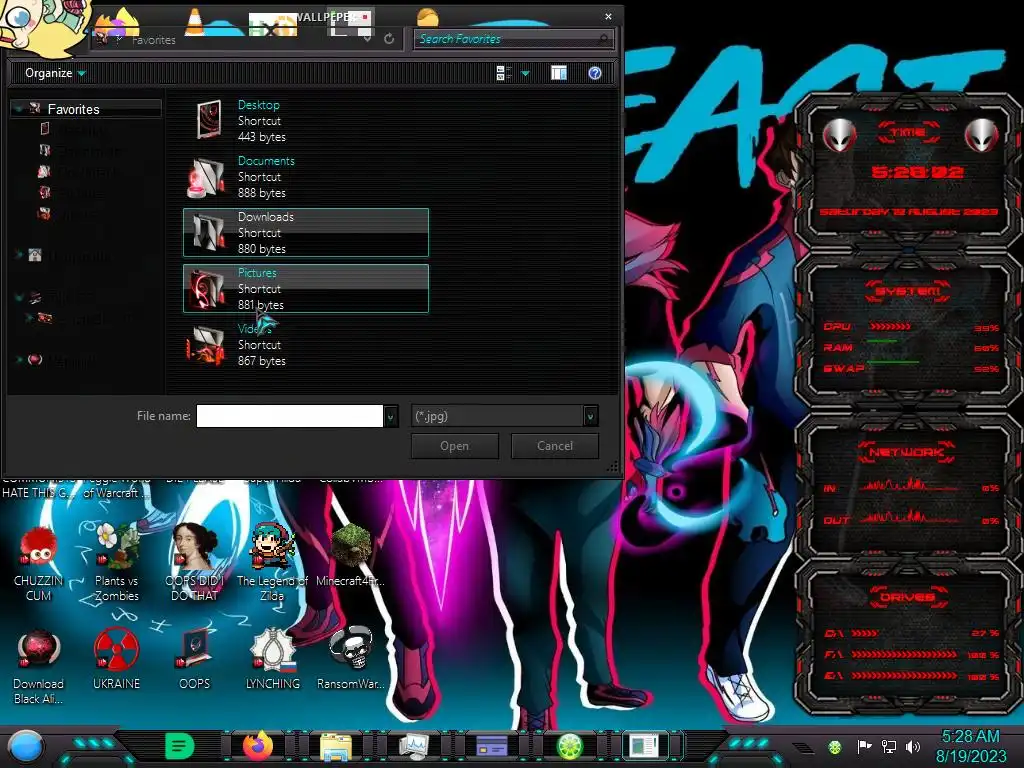Click the DRIVES widget header
The image size is (1024, 768).
pyautogui.click(x=907, y=597)
